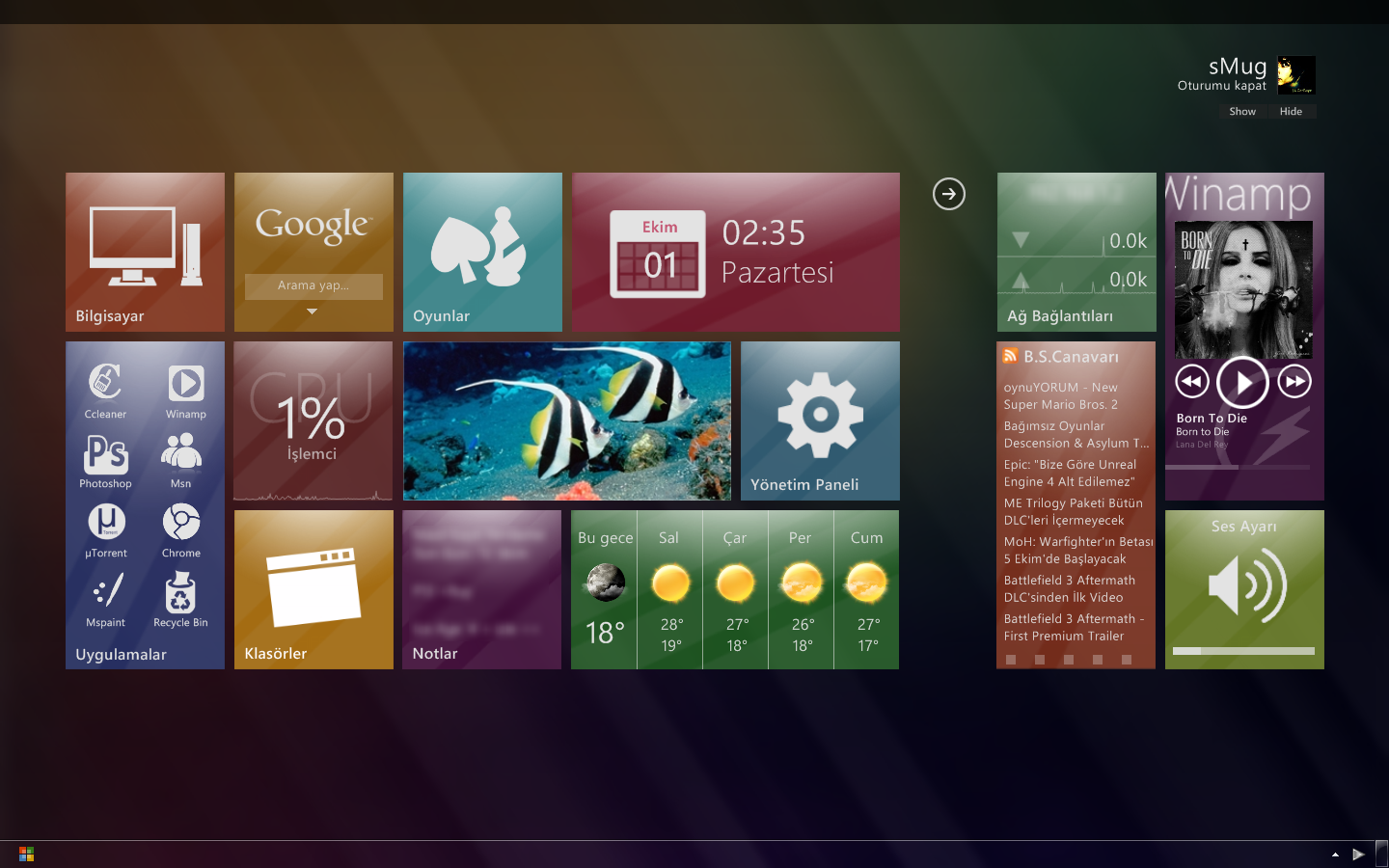Click the user avatar picture beside sMug

tap(1296, 75)
